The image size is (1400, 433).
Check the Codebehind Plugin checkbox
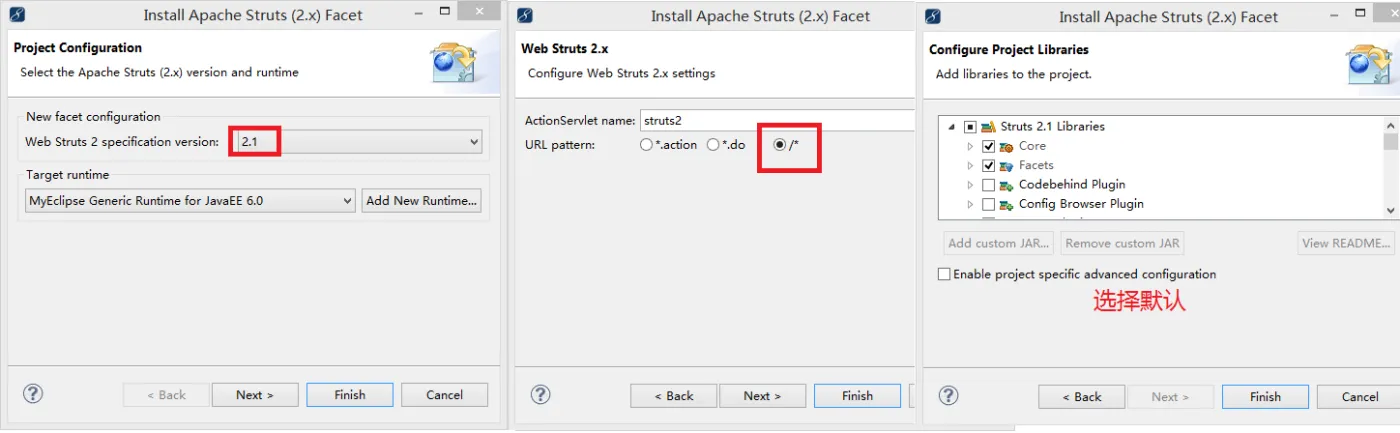988,185
